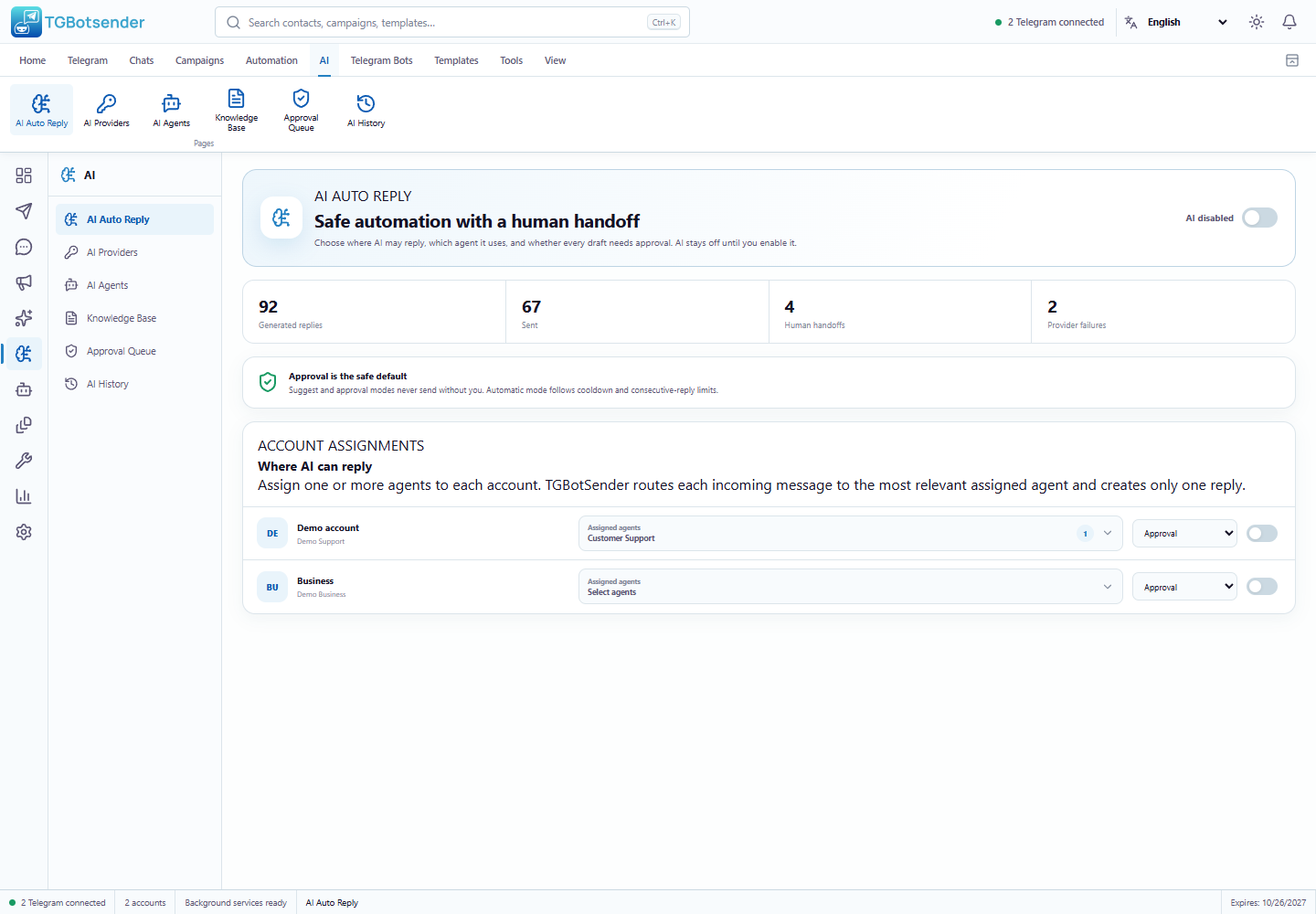Open settings gear in left rail
This screenshot has height=914, width=1316.
[x=24, y=532]
